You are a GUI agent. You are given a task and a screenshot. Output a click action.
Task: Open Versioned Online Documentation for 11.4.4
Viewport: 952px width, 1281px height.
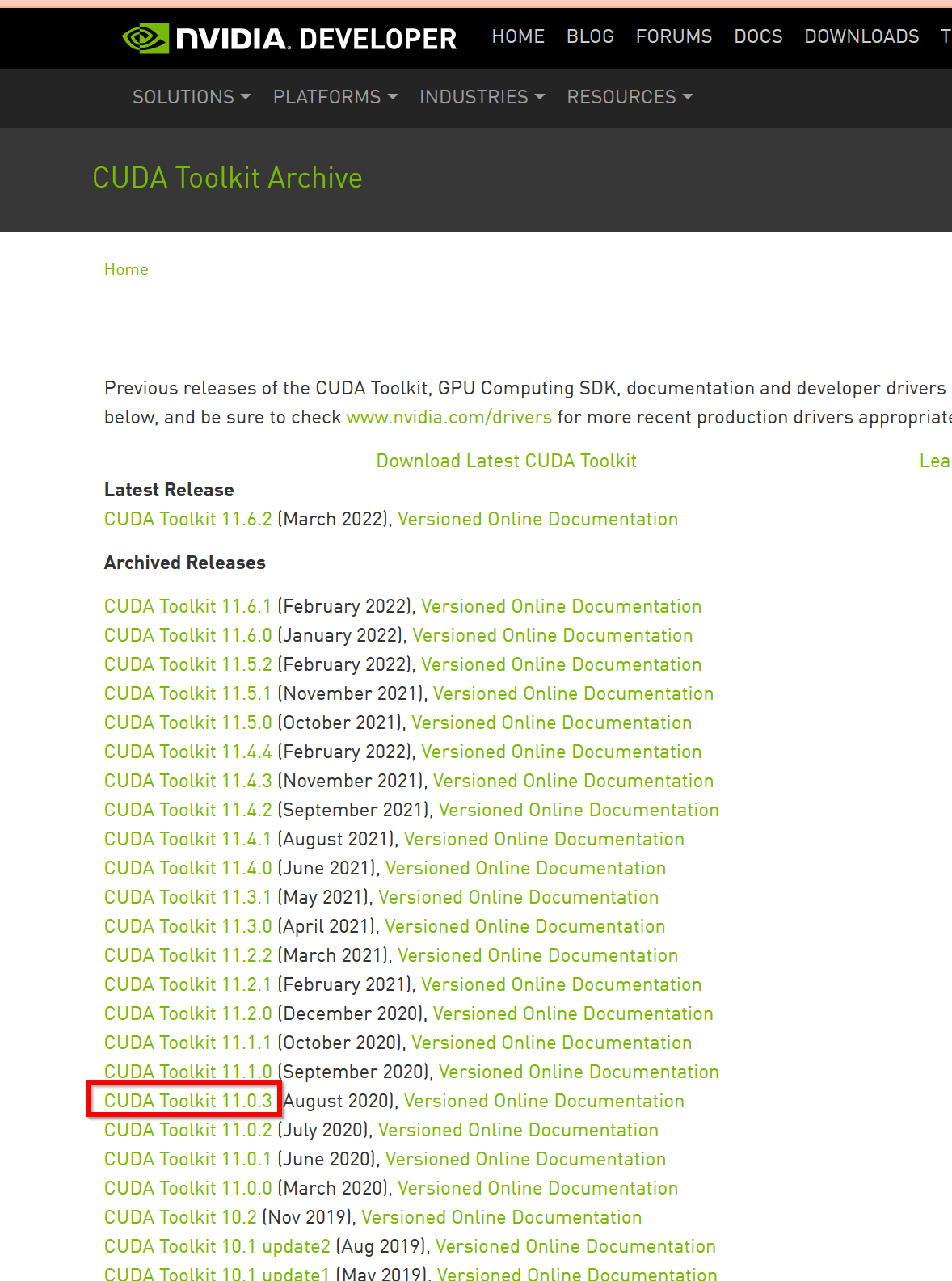tap(562, 752)
